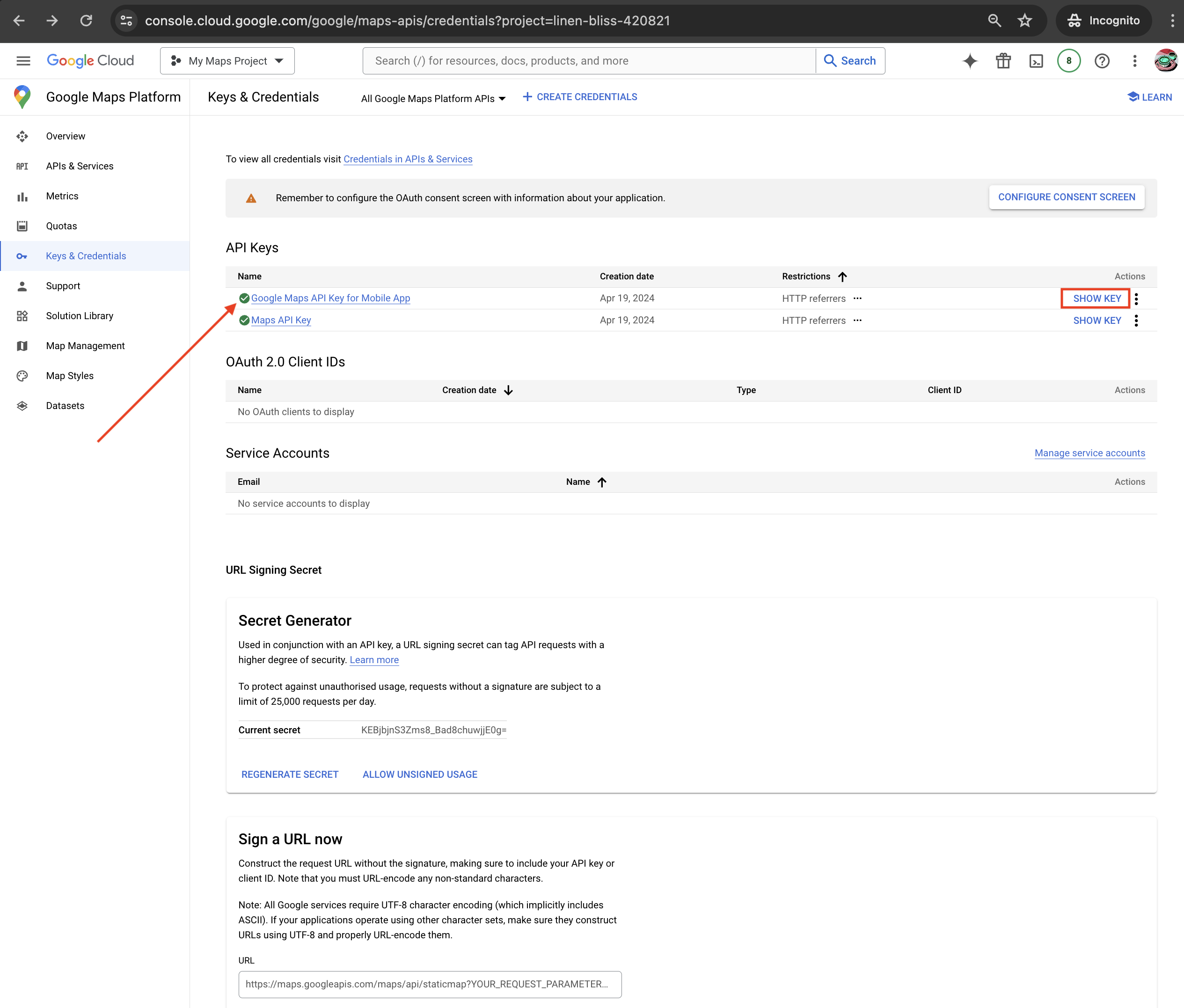Click the Google Maps Platform pin logo

(x=22, y=96)
